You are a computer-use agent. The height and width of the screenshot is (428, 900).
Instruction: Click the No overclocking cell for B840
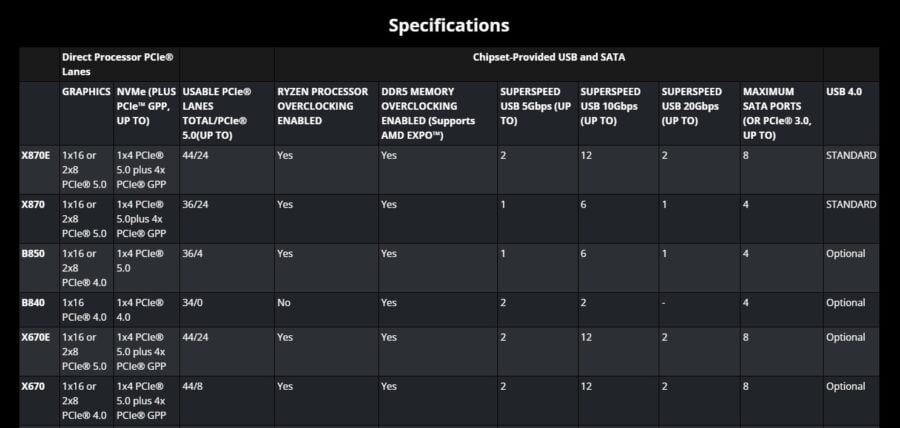click(284, 303)
